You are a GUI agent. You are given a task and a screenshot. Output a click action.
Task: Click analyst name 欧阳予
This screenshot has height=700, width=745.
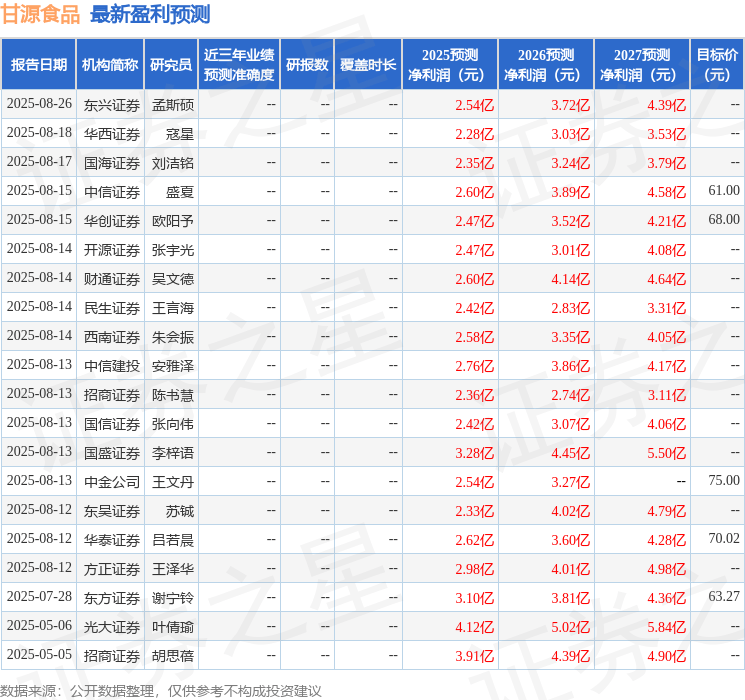tap(173, 221)
